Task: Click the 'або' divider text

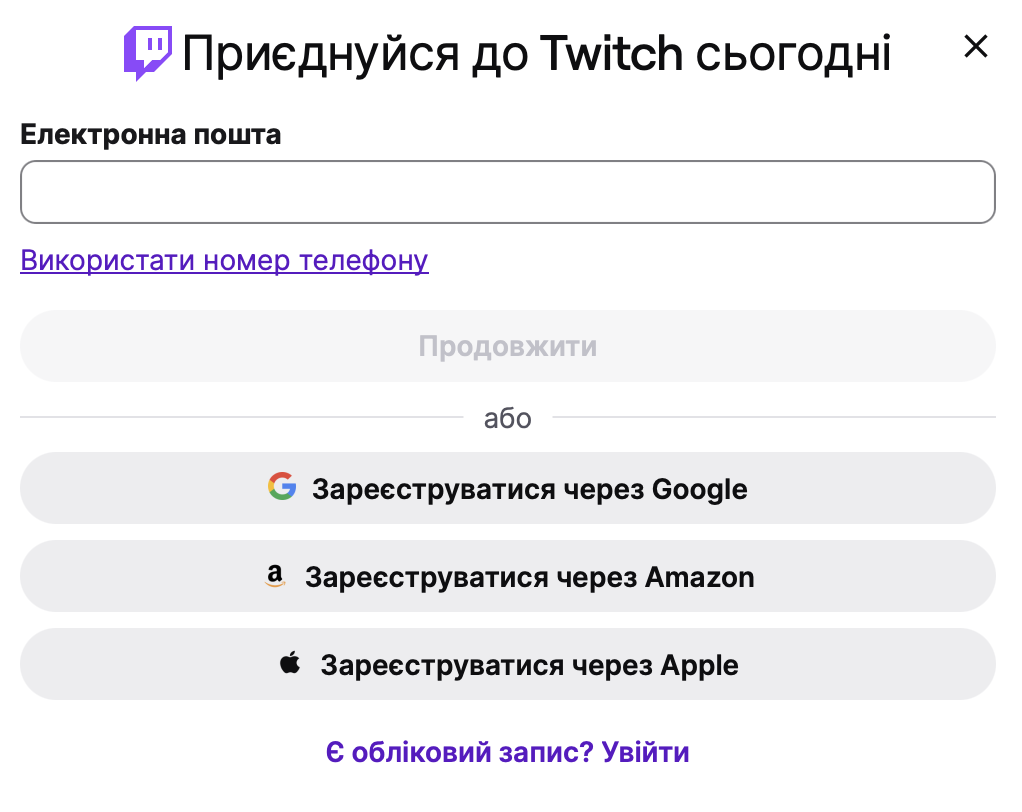Action: coord(508,419)
